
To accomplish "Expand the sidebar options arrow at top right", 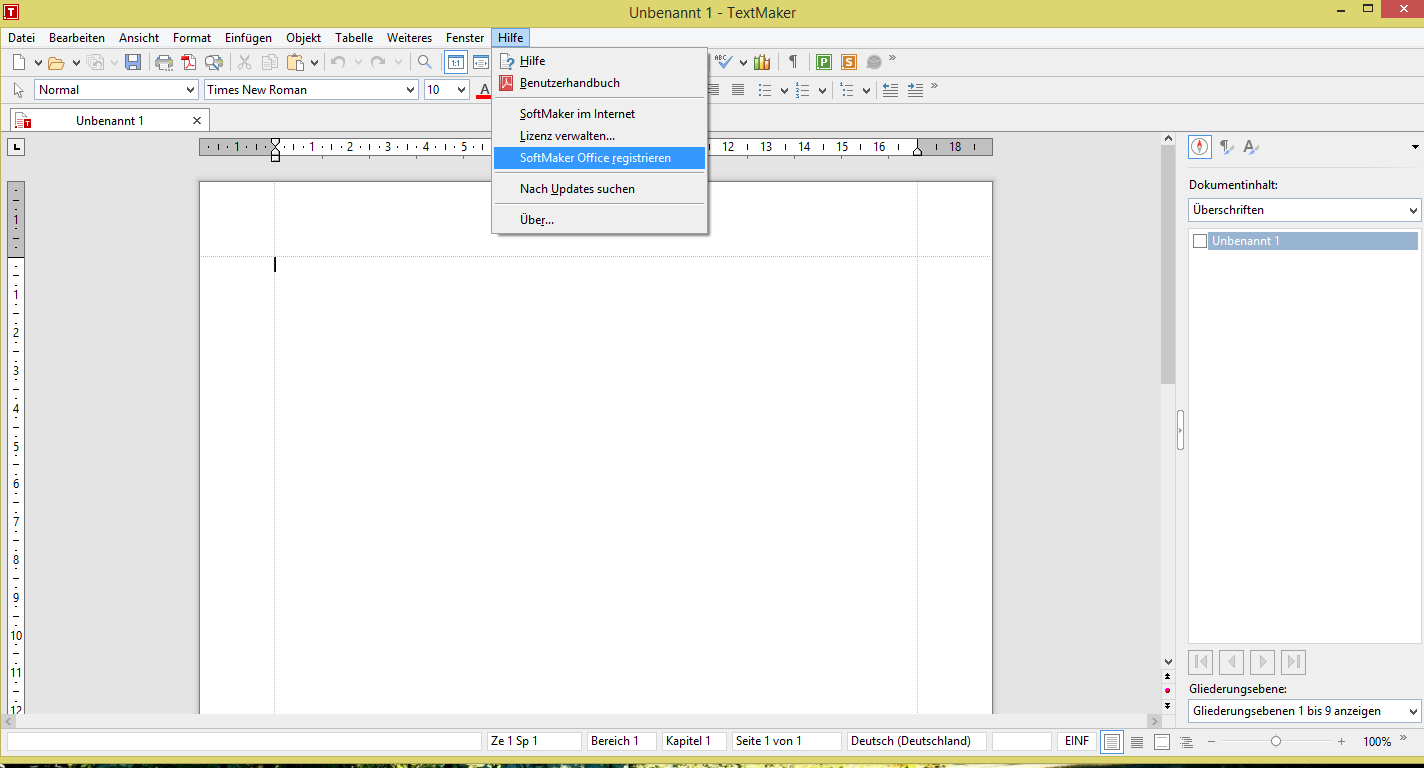I will tap(1415, 148).
